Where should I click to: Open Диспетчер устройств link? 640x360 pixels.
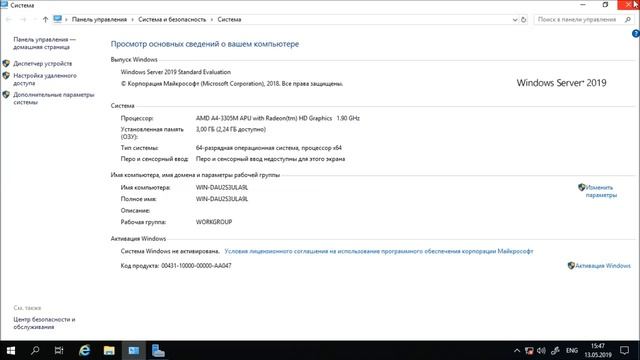click(x=42, y=64)
